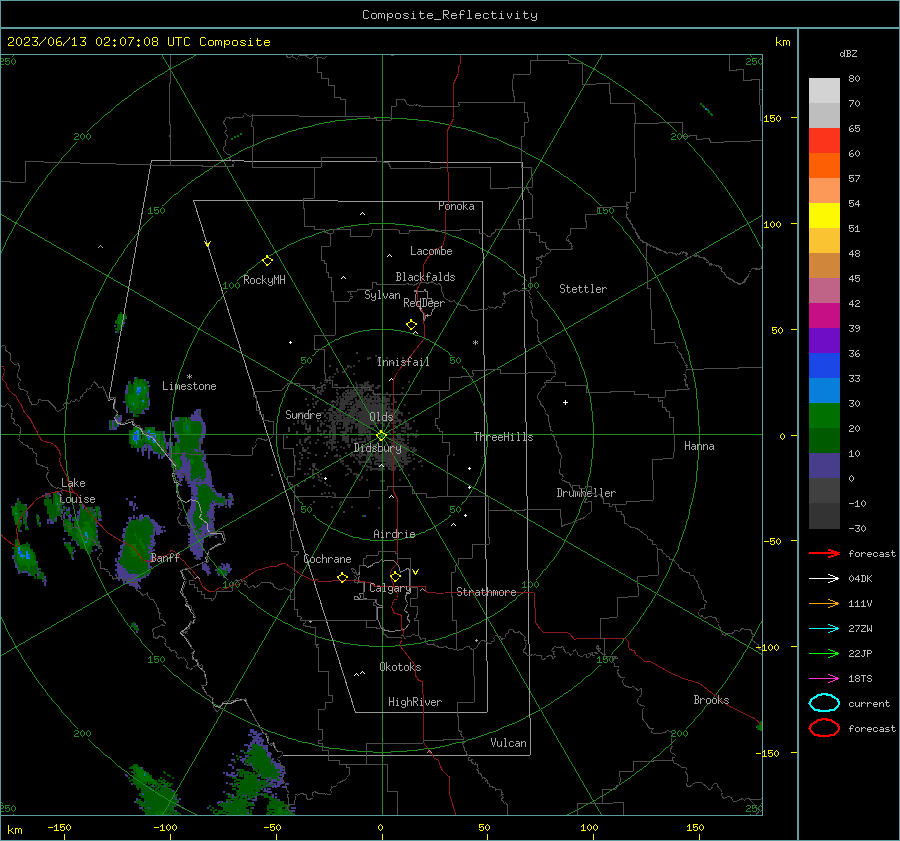Click the Brooks town label
This screenshot has width=900, height=841.
coord(711,700)
